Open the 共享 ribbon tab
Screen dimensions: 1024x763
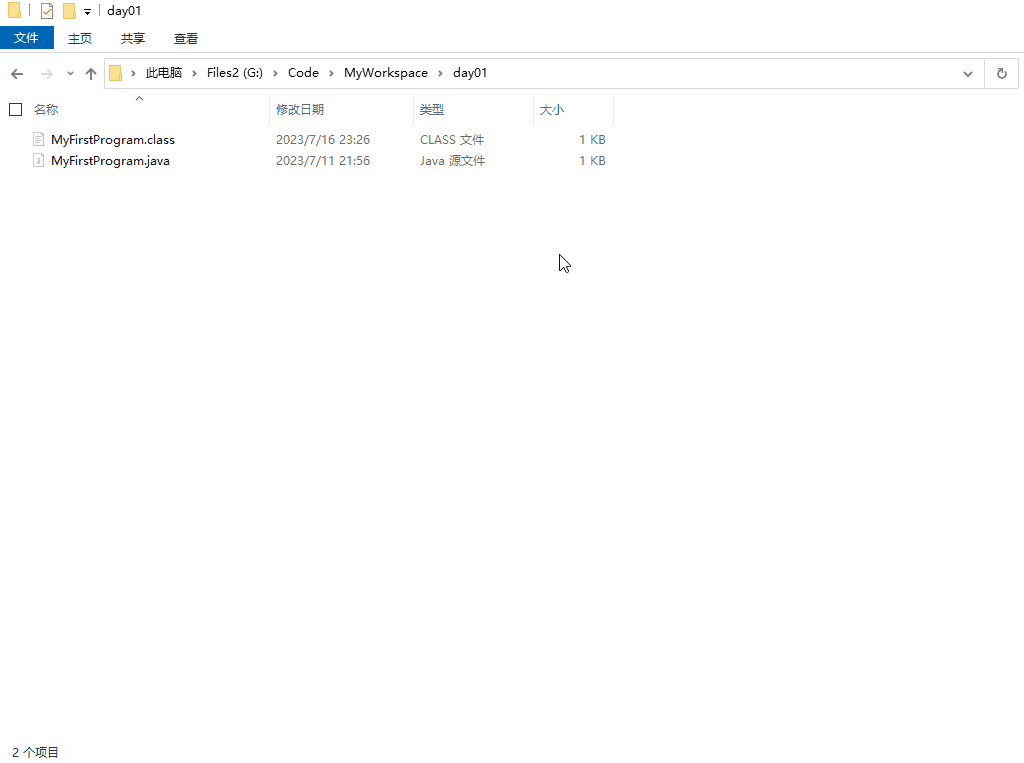point(133,38)
